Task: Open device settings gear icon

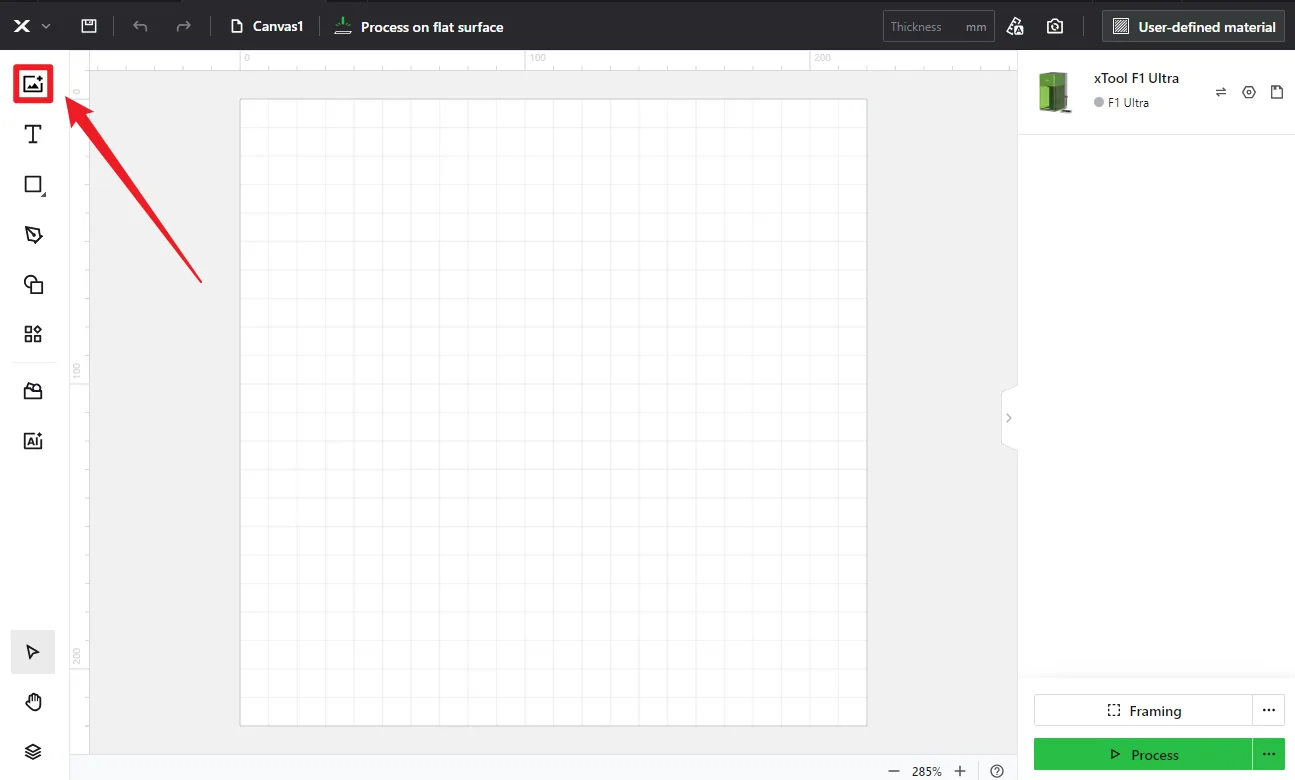Action: tap(1249, 92)
